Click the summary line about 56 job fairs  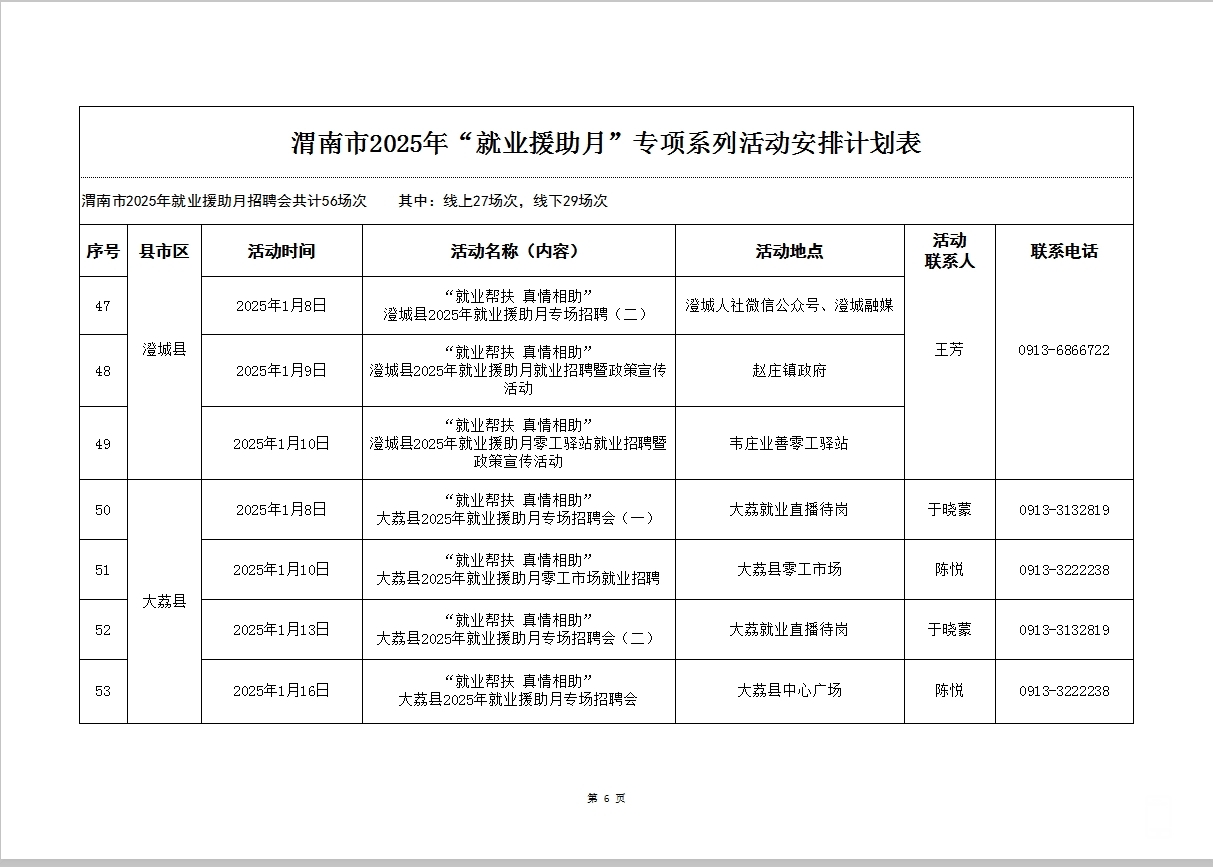pos(344,201)
